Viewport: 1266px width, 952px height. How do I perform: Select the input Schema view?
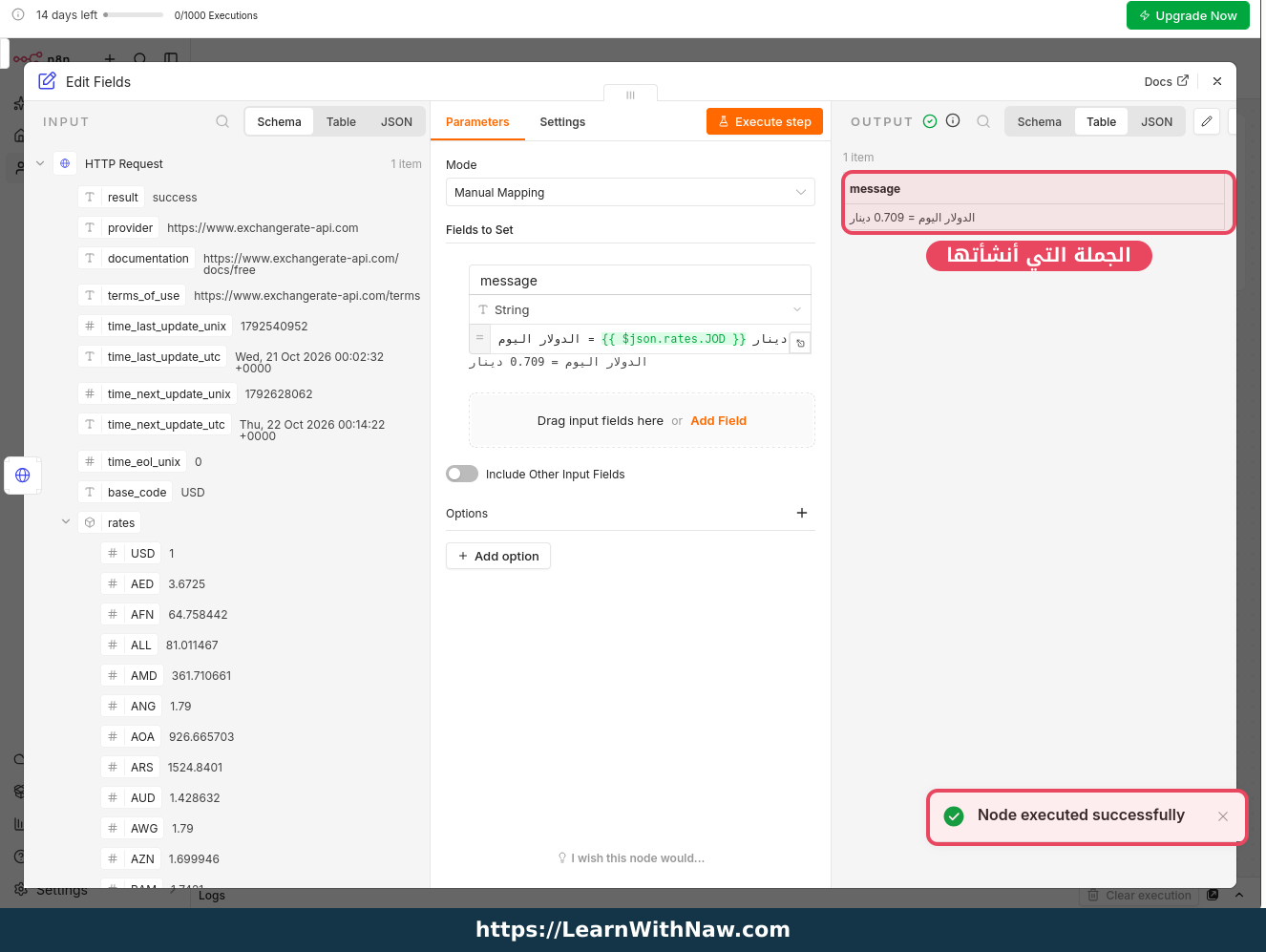point(279,121)
